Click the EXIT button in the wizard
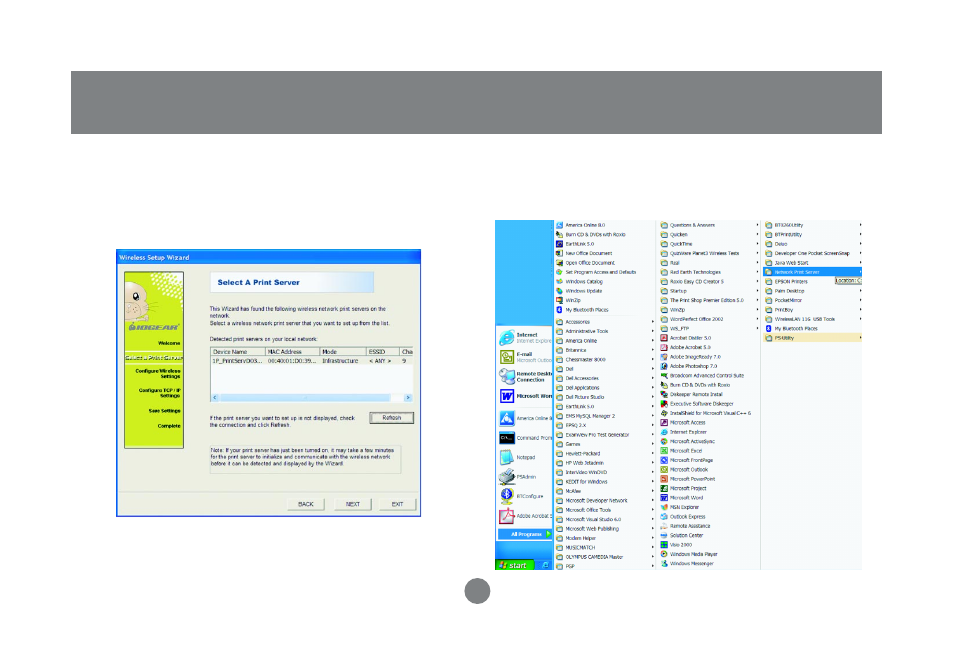The height and width of the screenshot is (663, 954). (x=397, y=504)
